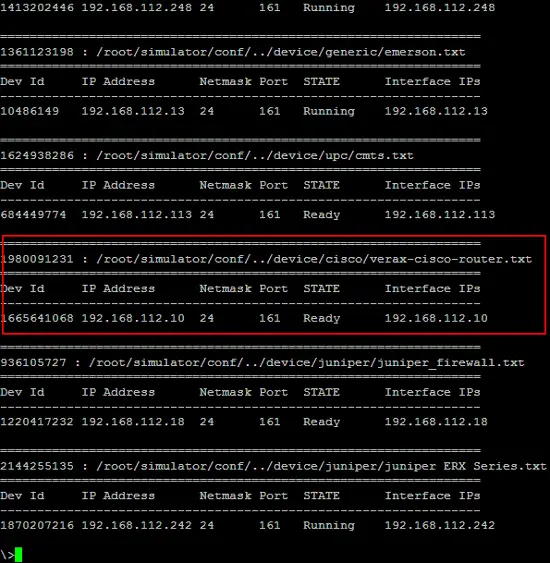The width and height of the screenshot is (550, 563).
Task: Select interface IP 192.168.112.248 in the top row
Action: [x=440, y=8]
